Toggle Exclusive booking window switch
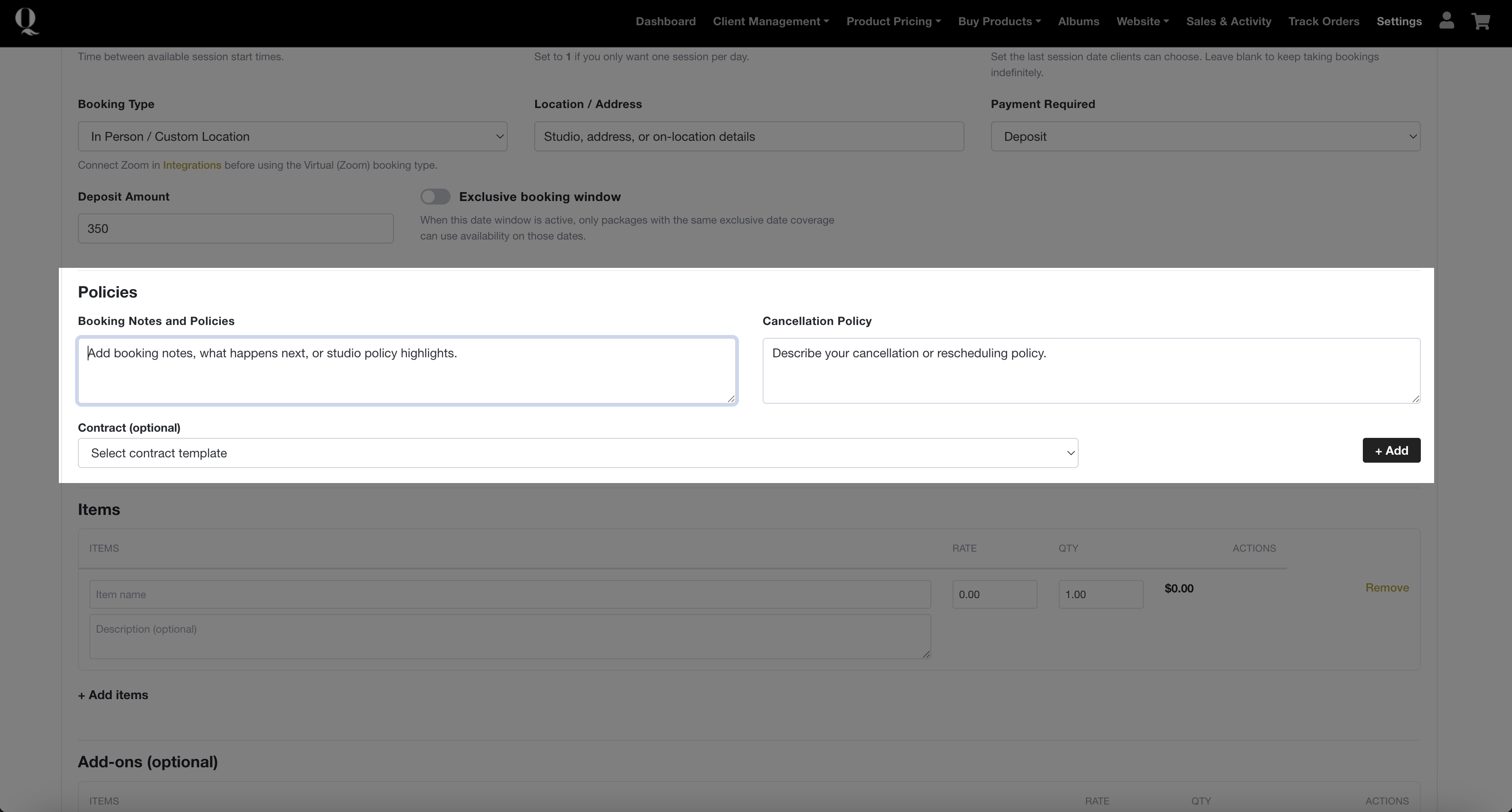The image size is (1512, 812). [435, 197]
